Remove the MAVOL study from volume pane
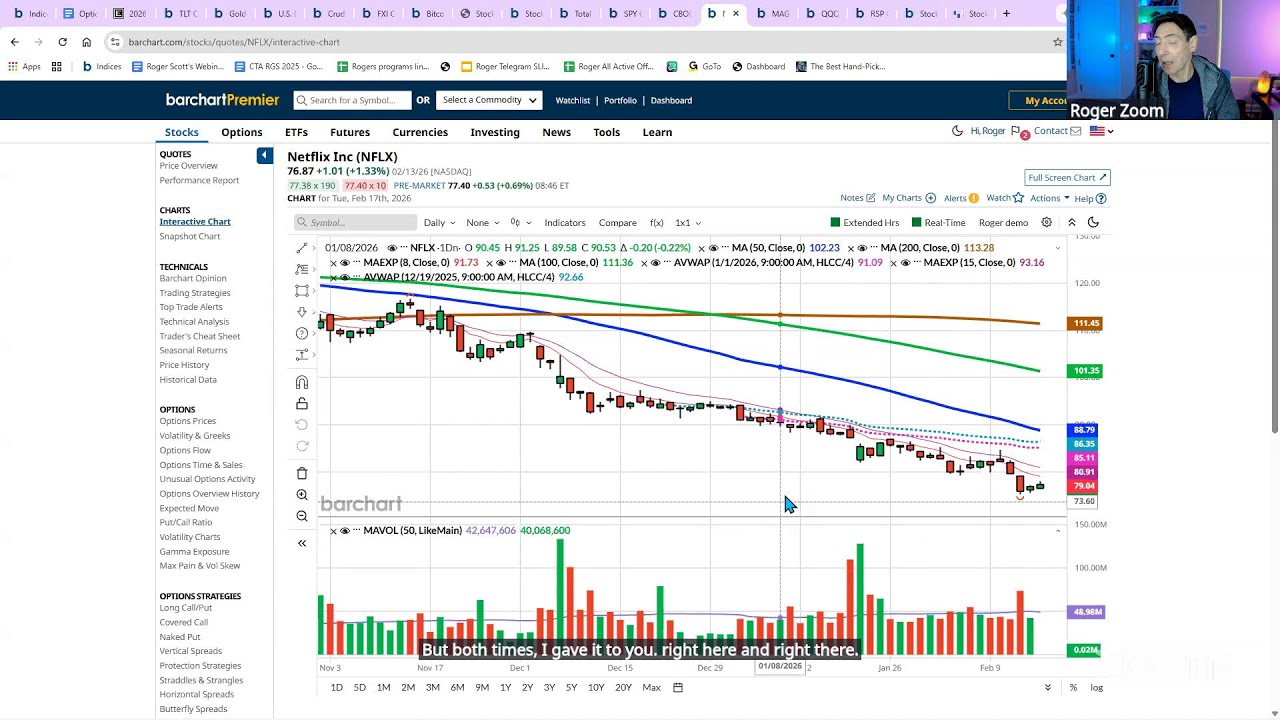 (333, 531)
